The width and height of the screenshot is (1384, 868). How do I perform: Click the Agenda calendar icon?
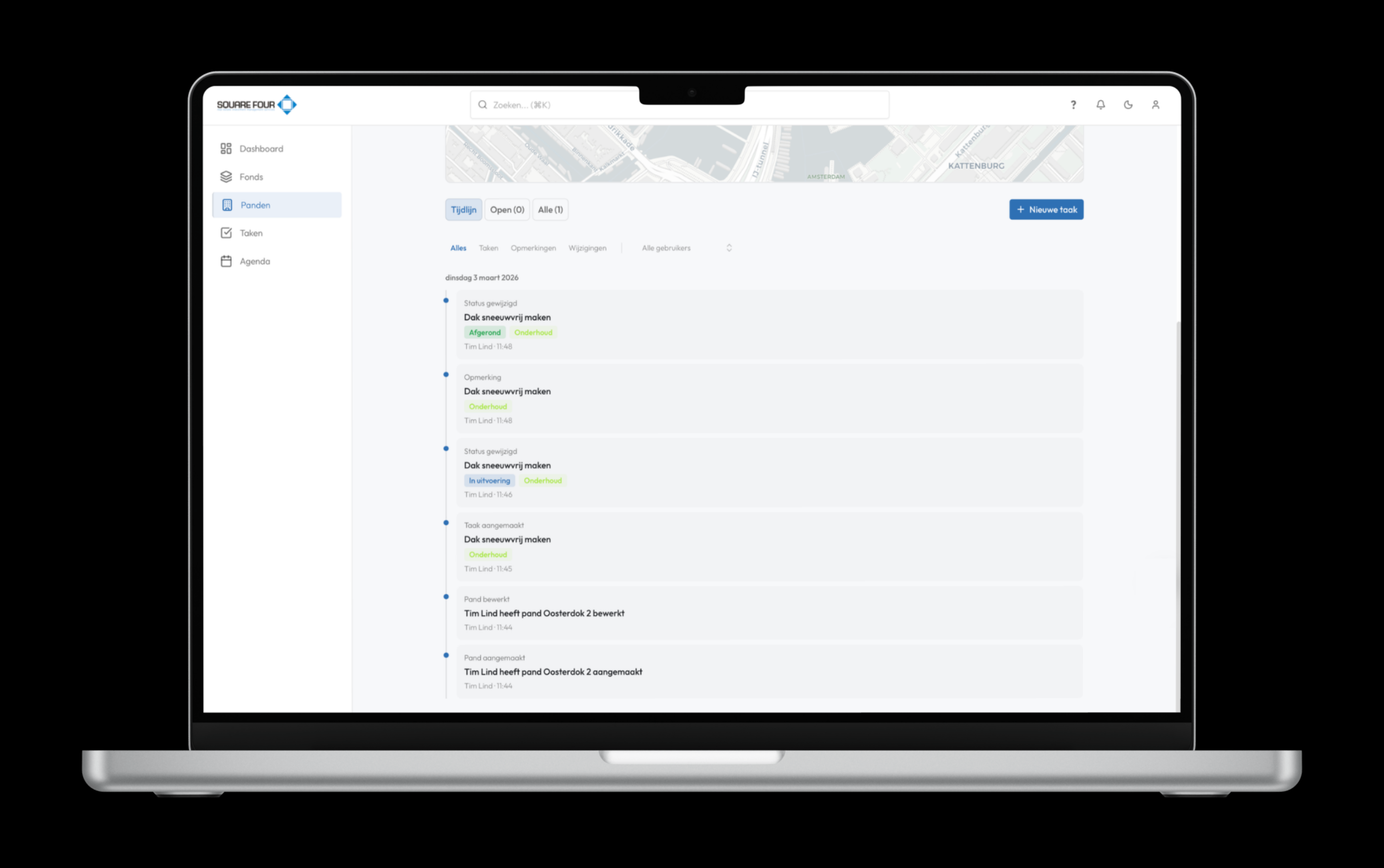226,261
